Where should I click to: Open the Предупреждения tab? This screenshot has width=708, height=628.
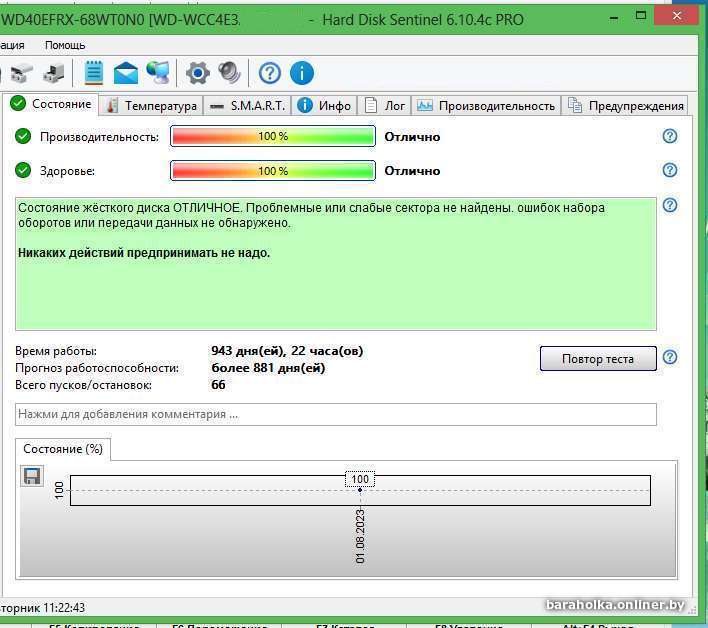[625, 106]
